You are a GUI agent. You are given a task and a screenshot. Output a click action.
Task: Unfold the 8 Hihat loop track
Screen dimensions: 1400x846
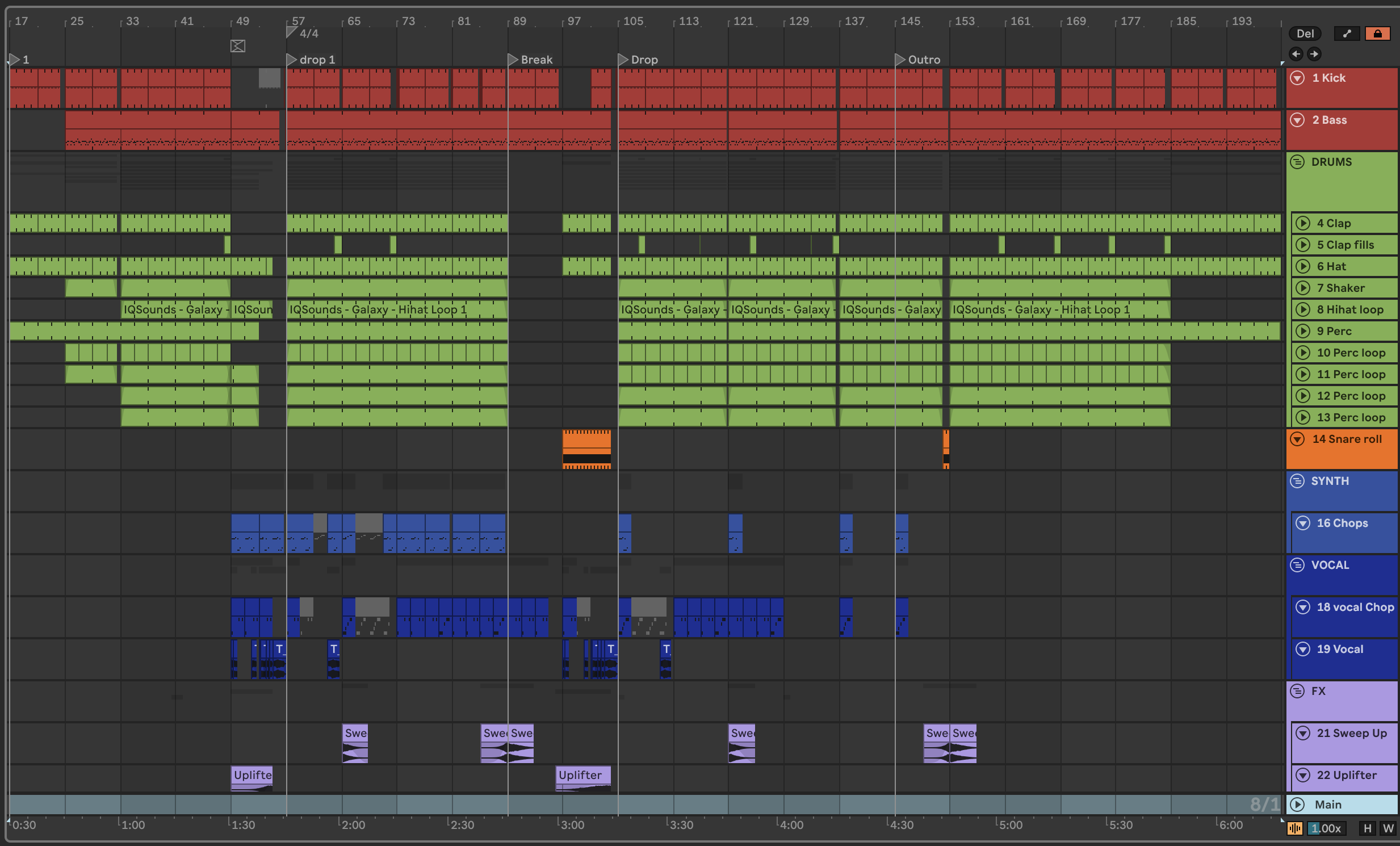click(x=1303, y=309)
